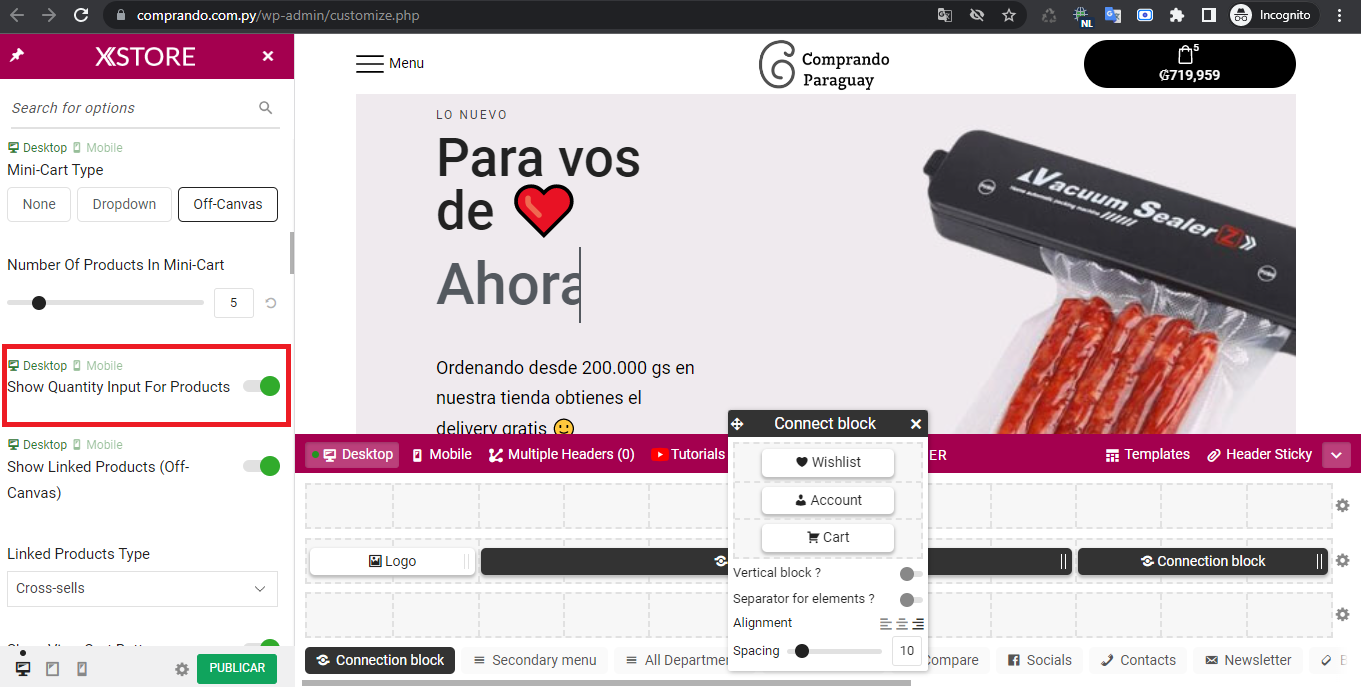Switch header builder to Mobile tab
This screenshot has height=687, width=1361.
pos(441,454)
